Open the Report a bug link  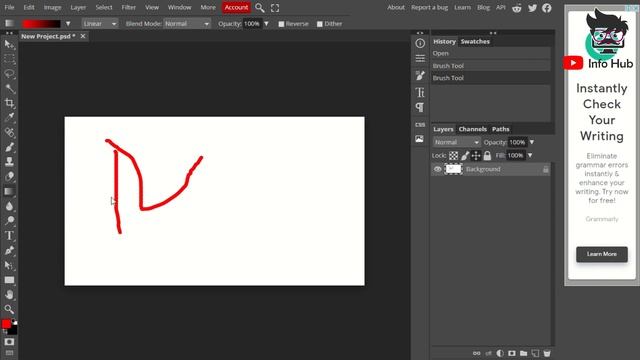(x=429, y=7)
